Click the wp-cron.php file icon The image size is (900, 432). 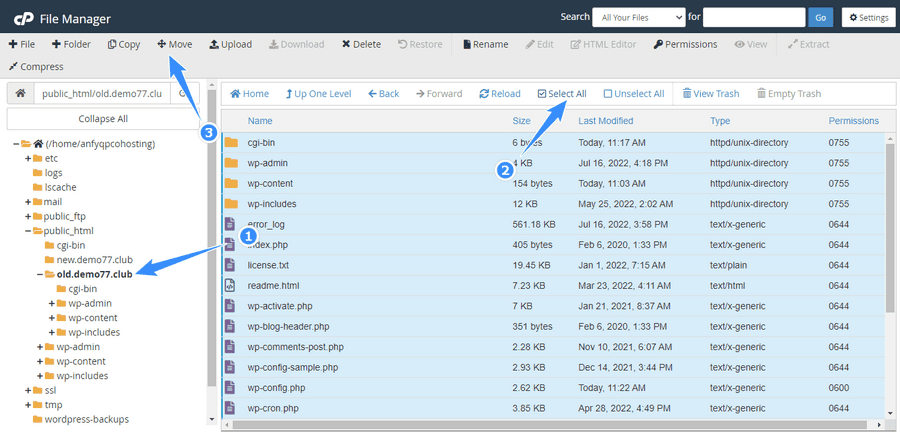coord(230,408)
